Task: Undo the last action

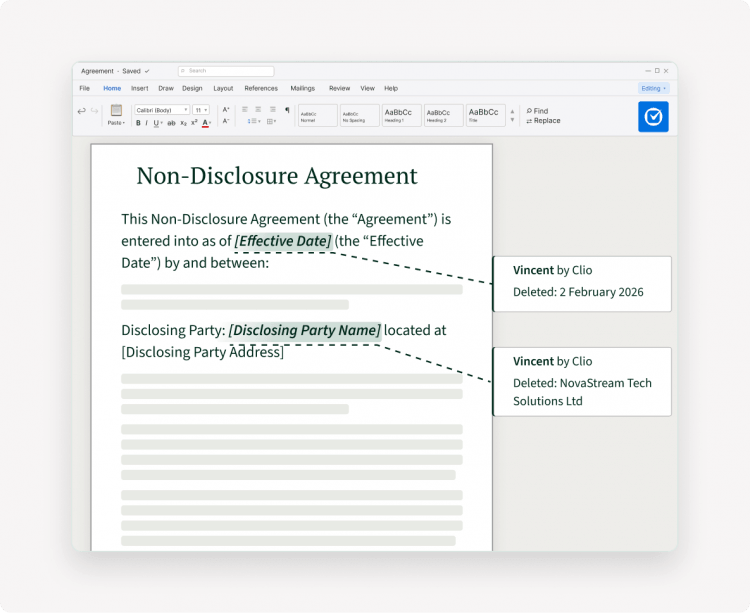Action: pyautogui.click(x=81, y=111)
